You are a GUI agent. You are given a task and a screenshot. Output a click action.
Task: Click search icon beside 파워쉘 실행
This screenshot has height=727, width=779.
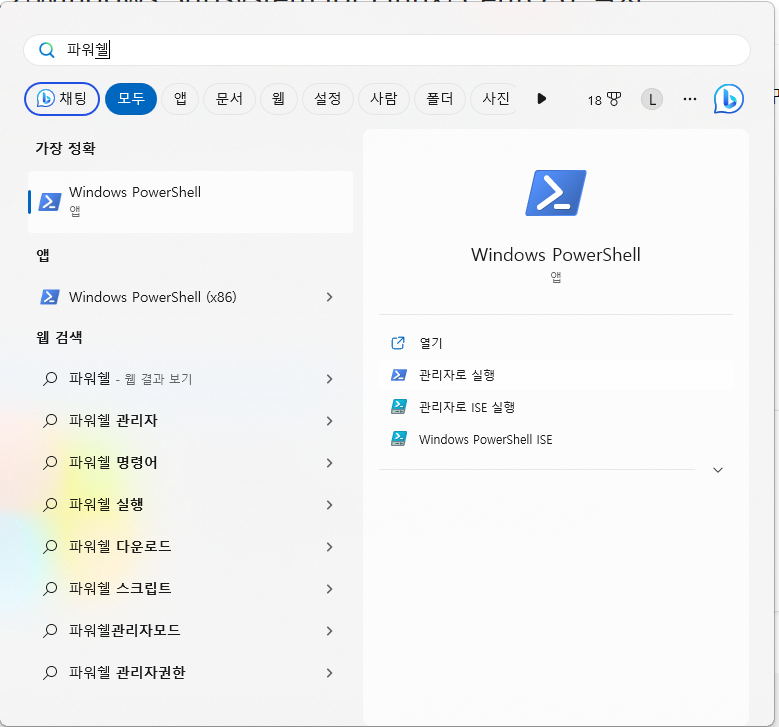50,505
